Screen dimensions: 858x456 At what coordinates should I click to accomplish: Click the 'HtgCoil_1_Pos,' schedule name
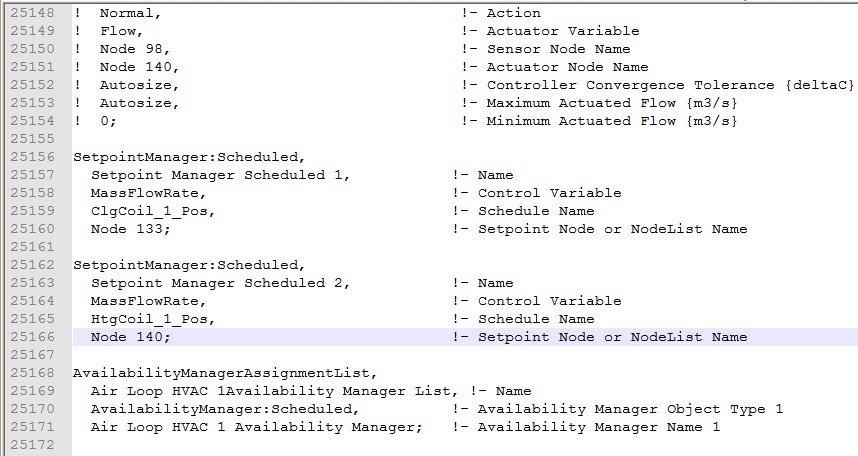[153, 319]
